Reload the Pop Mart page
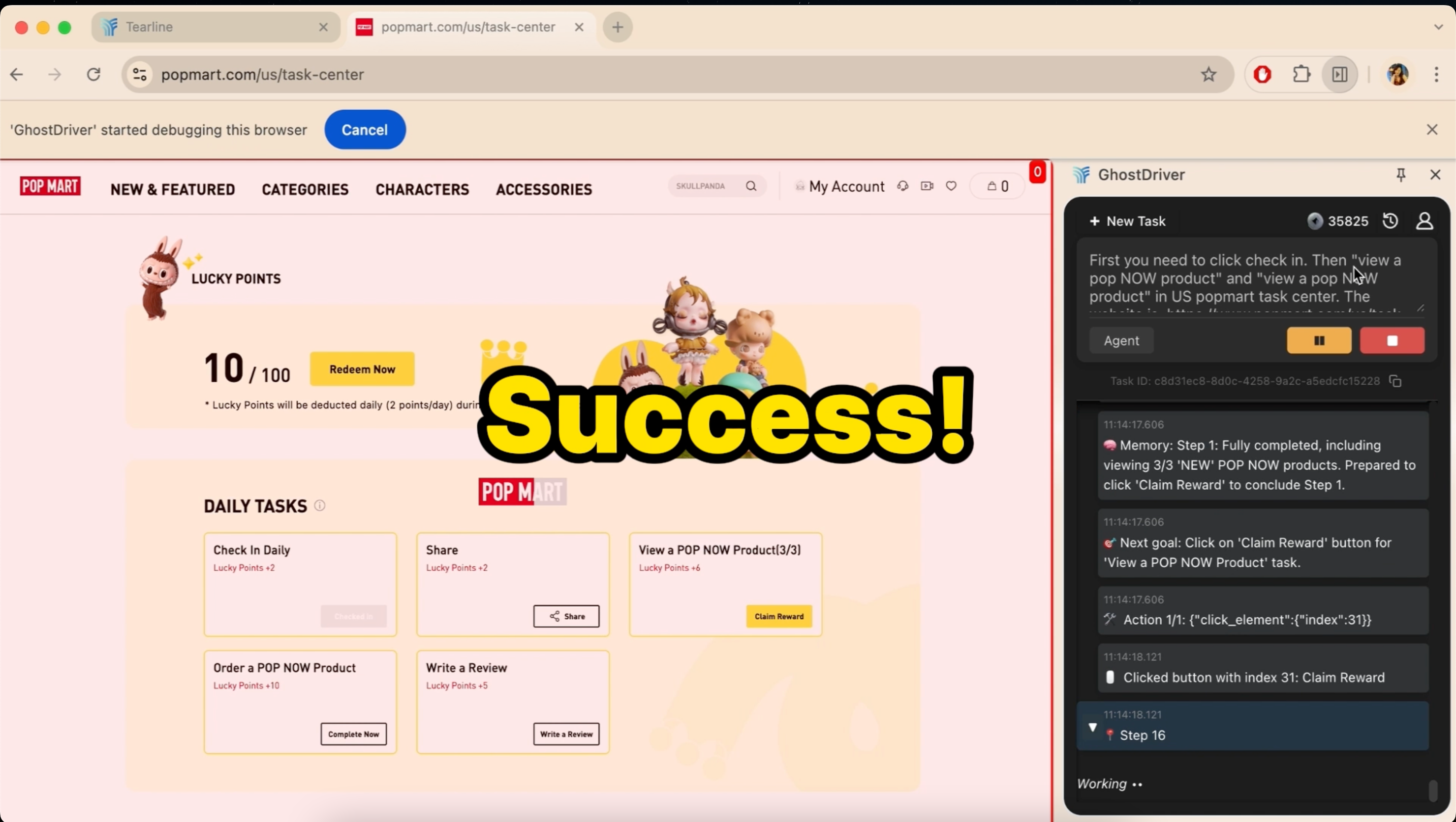This screenshot has height=822, width=1456. pyautogui.click(x=94, y=74)
